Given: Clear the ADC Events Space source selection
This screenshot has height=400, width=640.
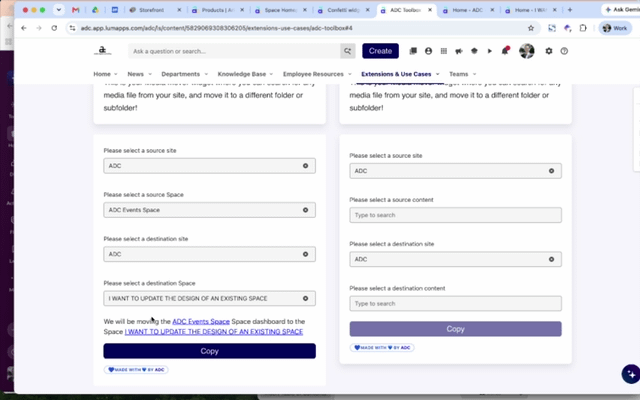Looking at the screenshot, I should point(305,210).
